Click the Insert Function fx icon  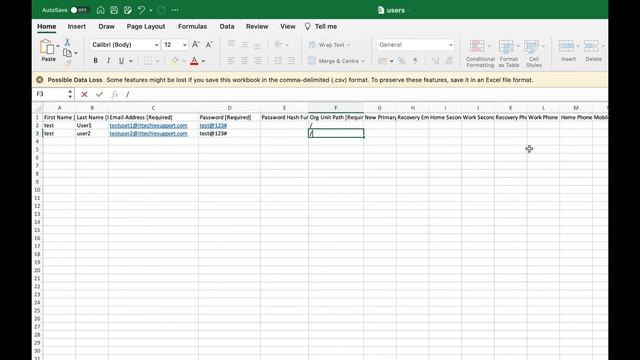(x=115, y=94)
